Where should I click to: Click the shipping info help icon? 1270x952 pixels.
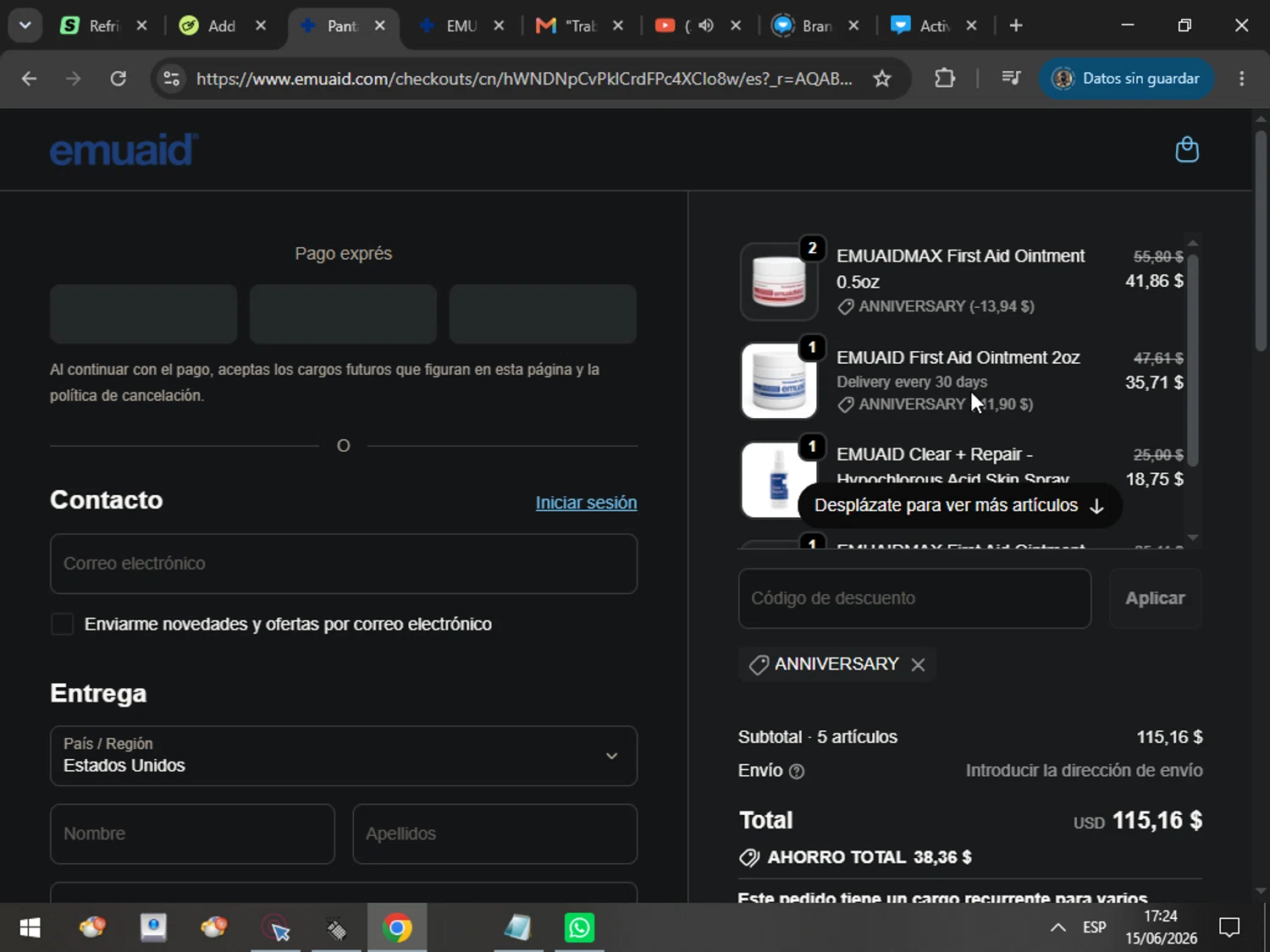[x=797, y=771]
